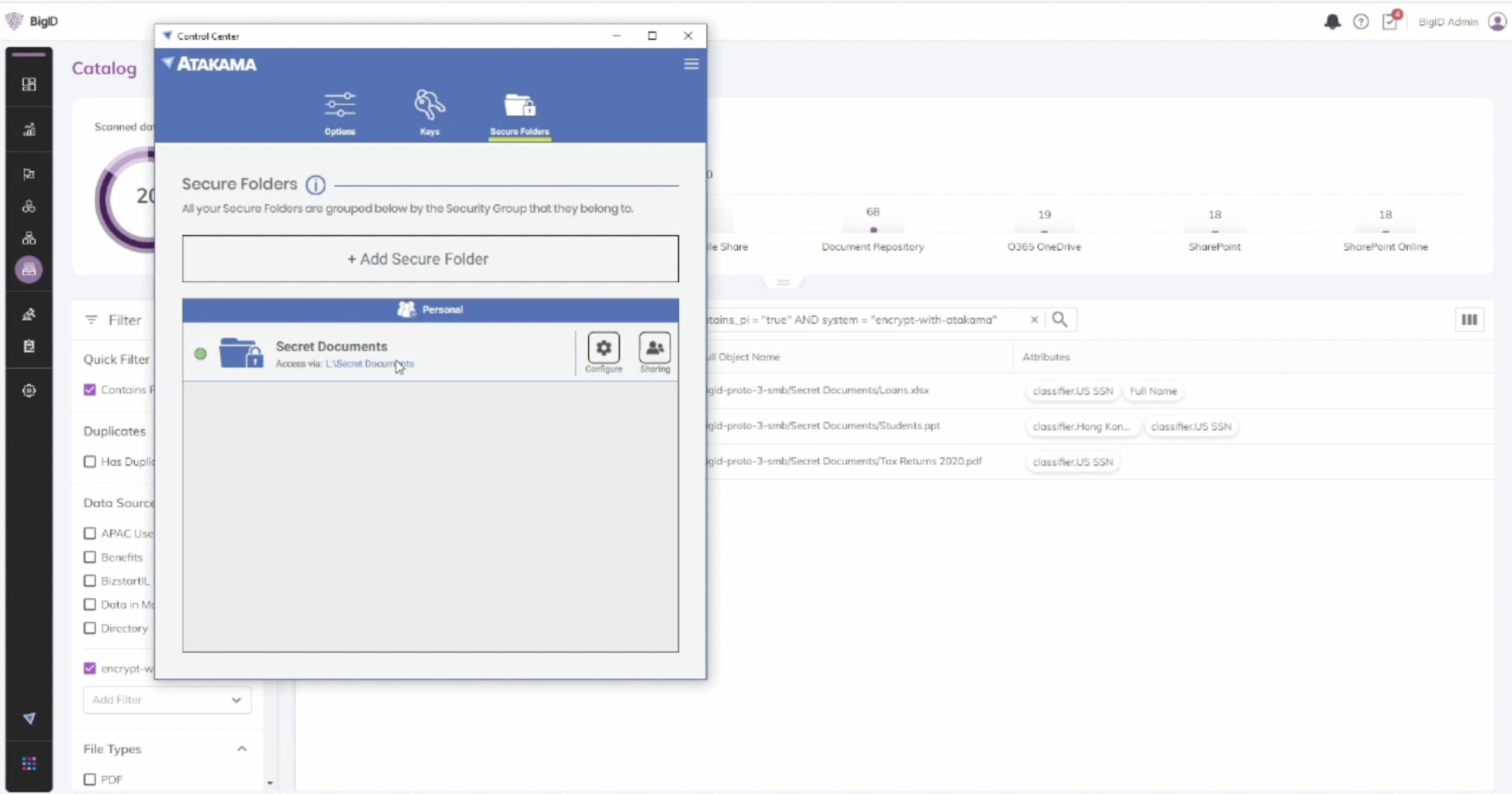
Task: Switch to the Options tab
Action: coord(340,113)
